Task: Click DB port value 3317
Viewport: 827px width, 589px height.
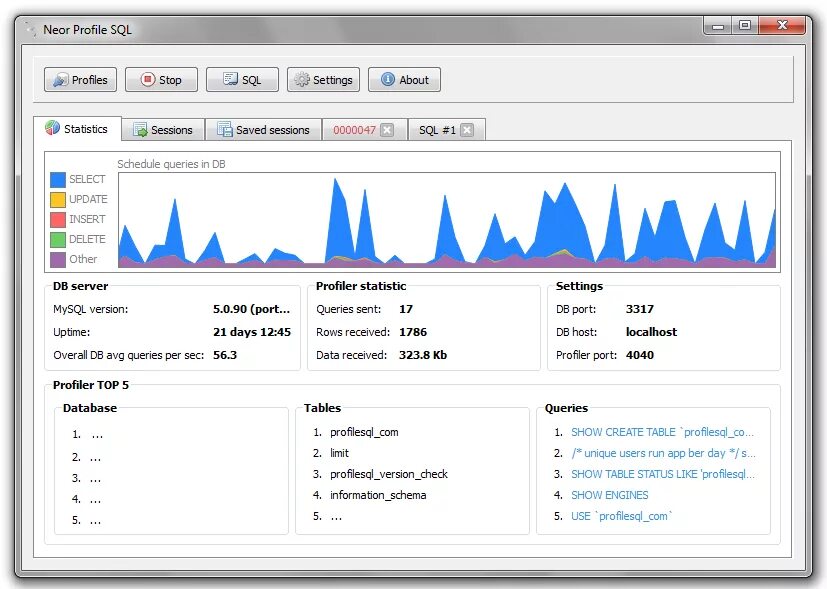Action: (640, 309)
